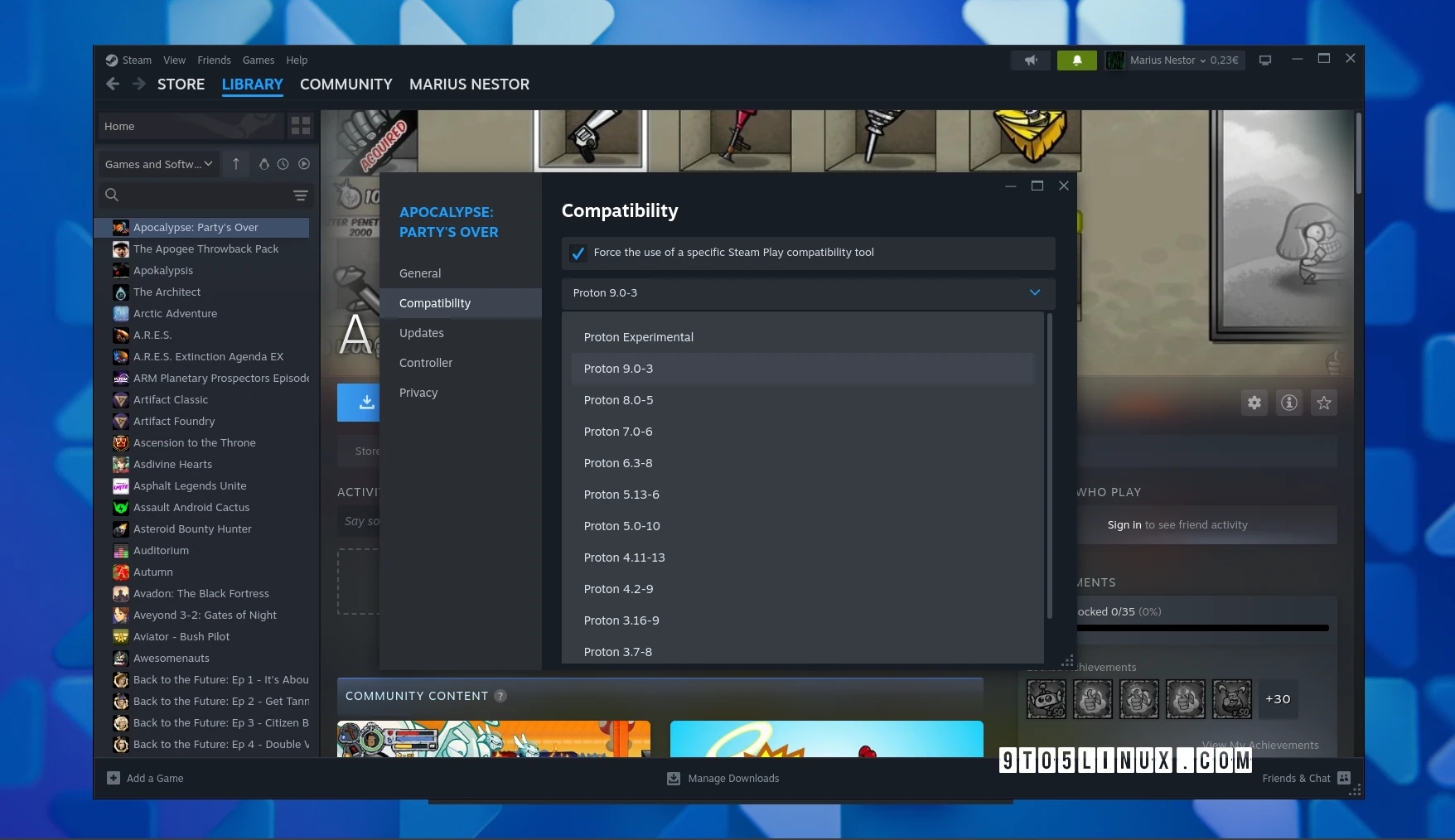
Task: Uncheck Force the use of Steam Play compatibility tool
Action: pos(578,253)
